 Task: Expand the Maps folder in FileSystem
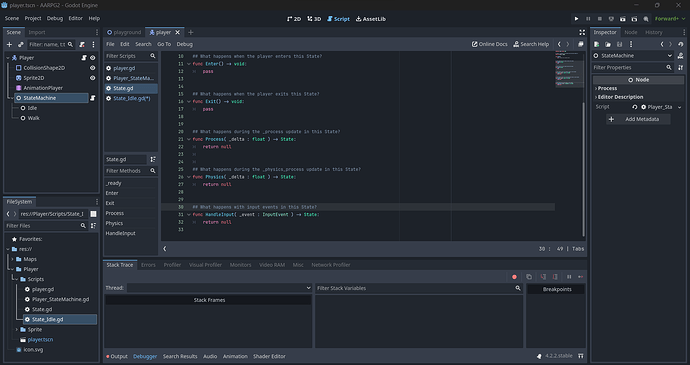(13, 259)
